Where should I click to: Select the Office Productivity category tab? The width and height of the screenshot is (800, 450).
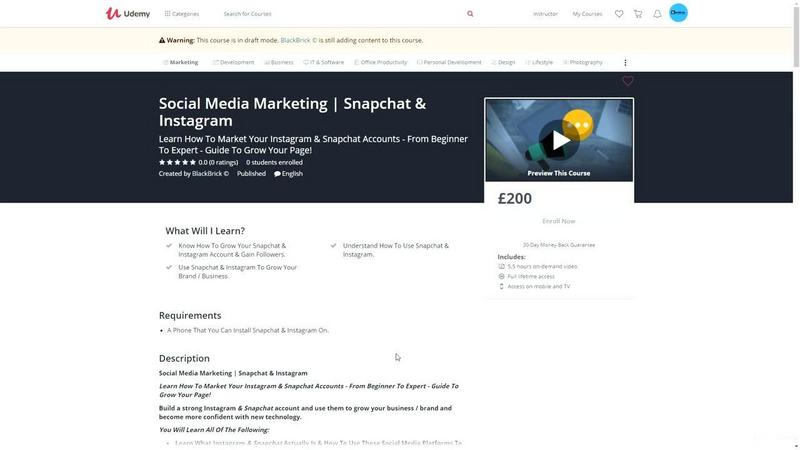[x=381, y=62]
